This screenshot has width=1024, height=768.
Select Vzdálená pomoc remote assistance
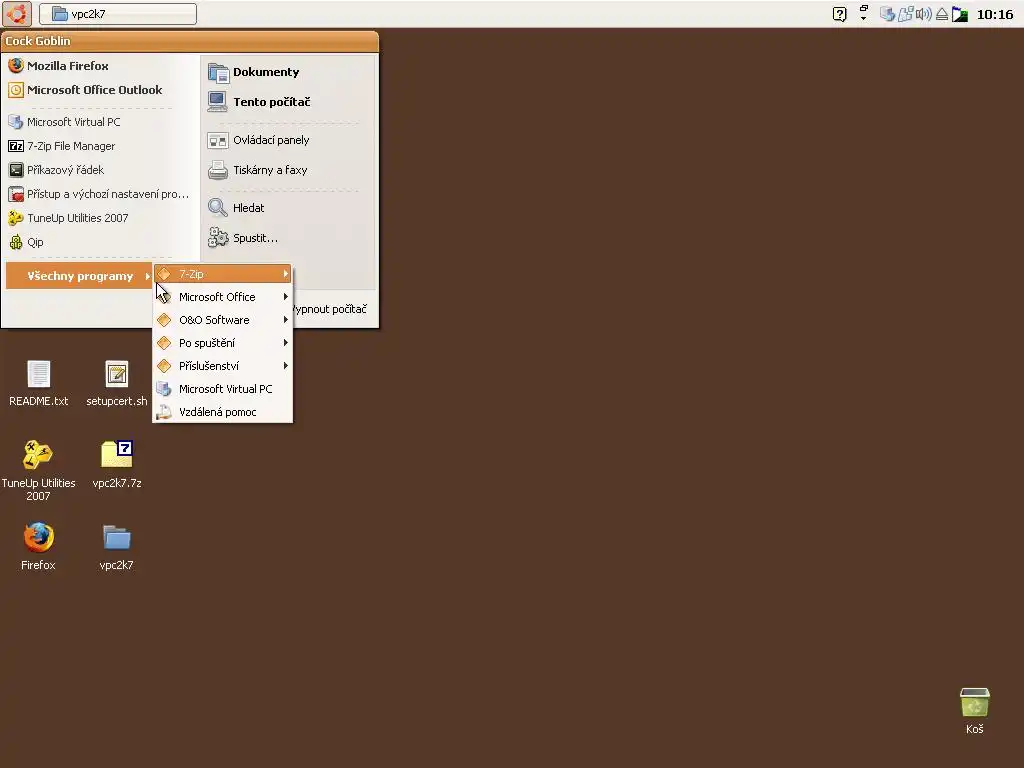(223, 412)
